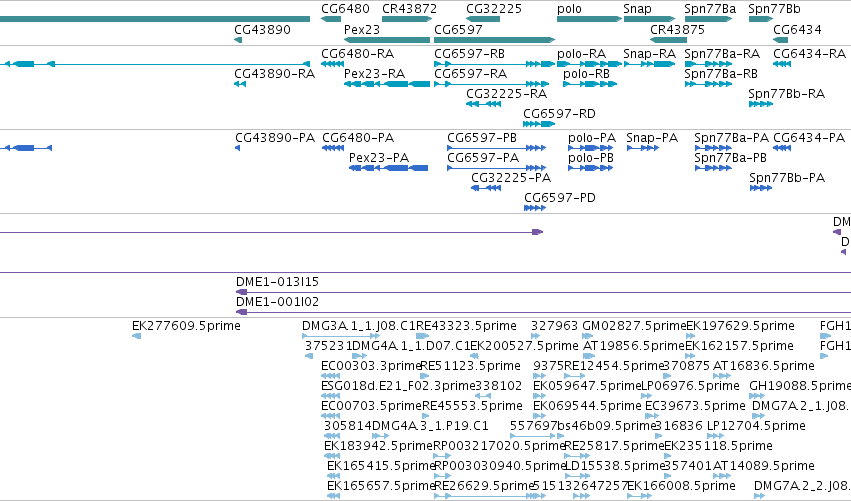Open the Snap-RA transcript

pyautogui.click(x=649, y=54)
